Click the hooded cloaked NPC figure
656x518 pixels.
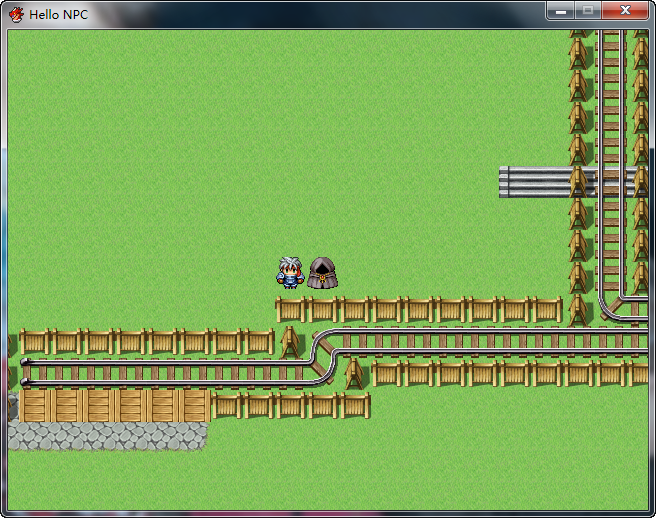tap(322, 273)
